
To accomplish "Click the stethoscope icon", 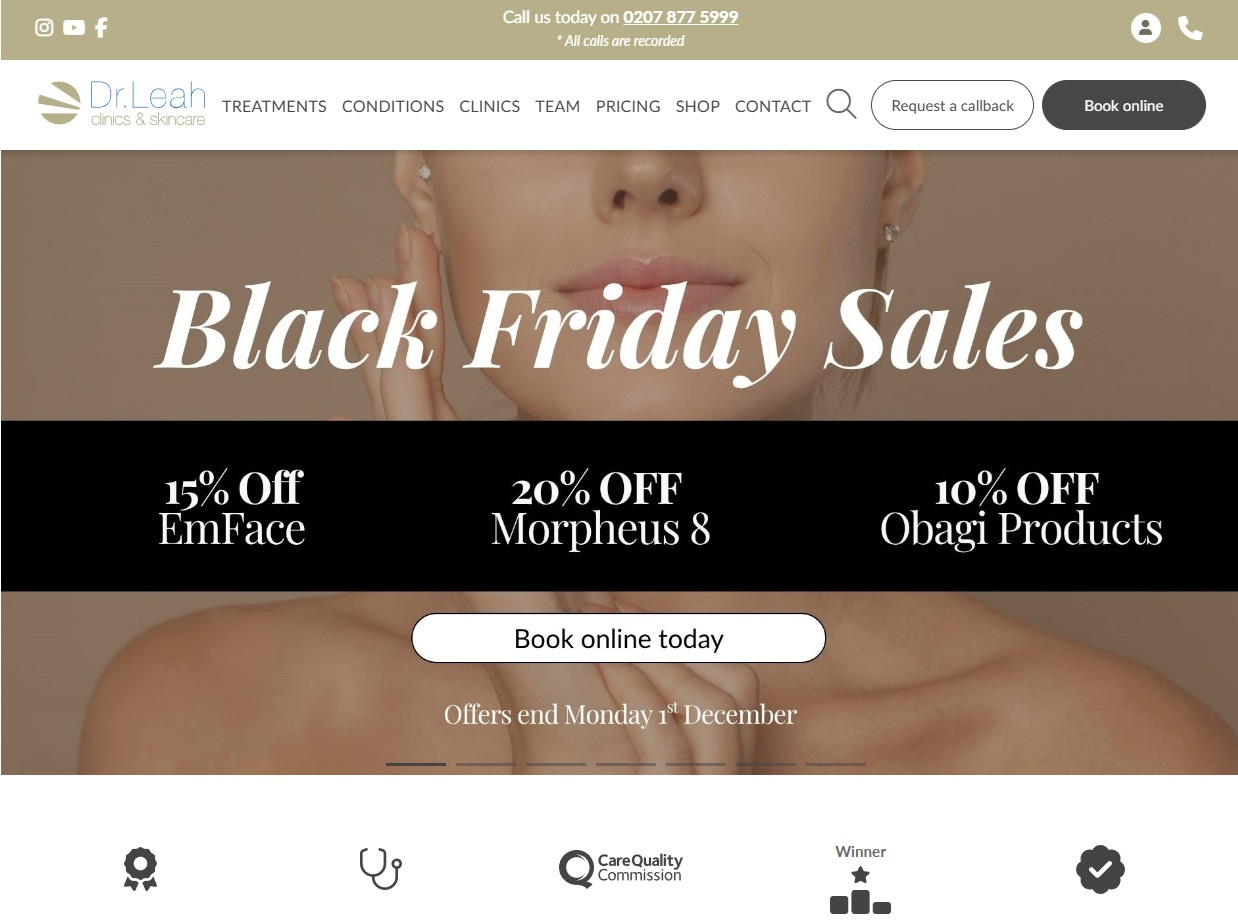I will (380, 868).
